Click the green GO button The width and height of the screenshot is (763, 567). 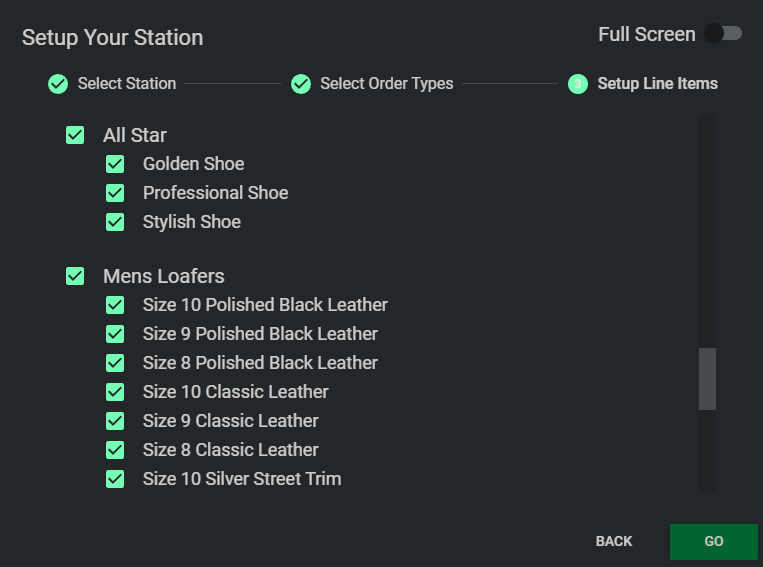pos(713,541)
